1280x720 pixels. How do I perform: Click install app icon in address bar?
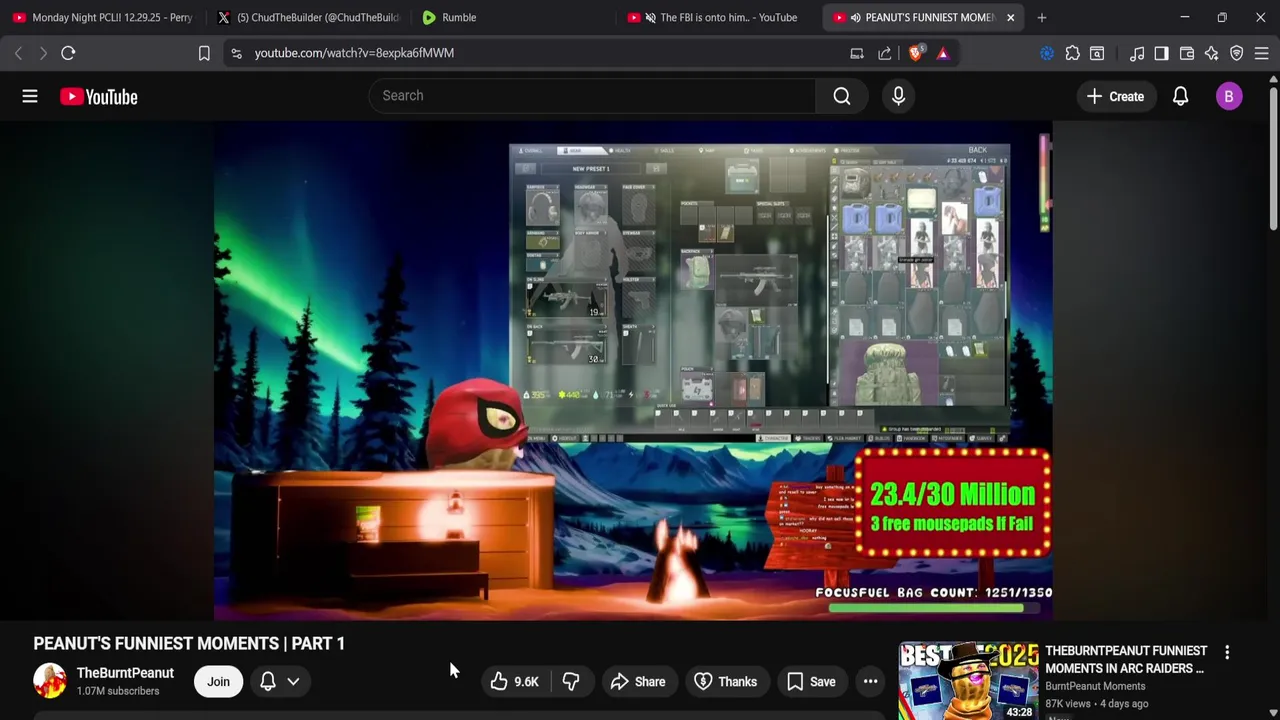(x=857, y=53)
